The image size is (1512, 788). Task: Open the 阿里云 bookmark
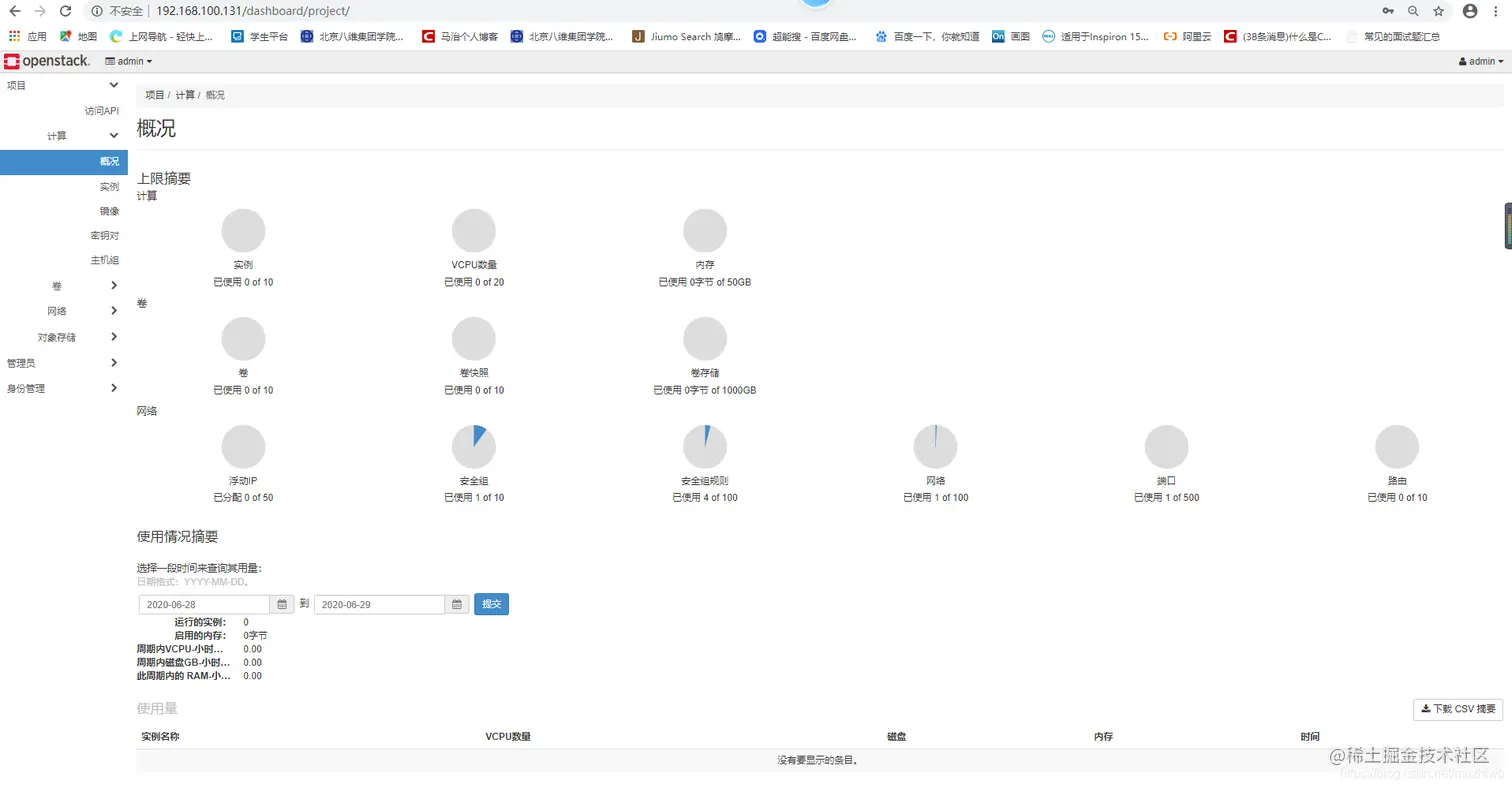pyautogui.click(x=1187, y=36)
